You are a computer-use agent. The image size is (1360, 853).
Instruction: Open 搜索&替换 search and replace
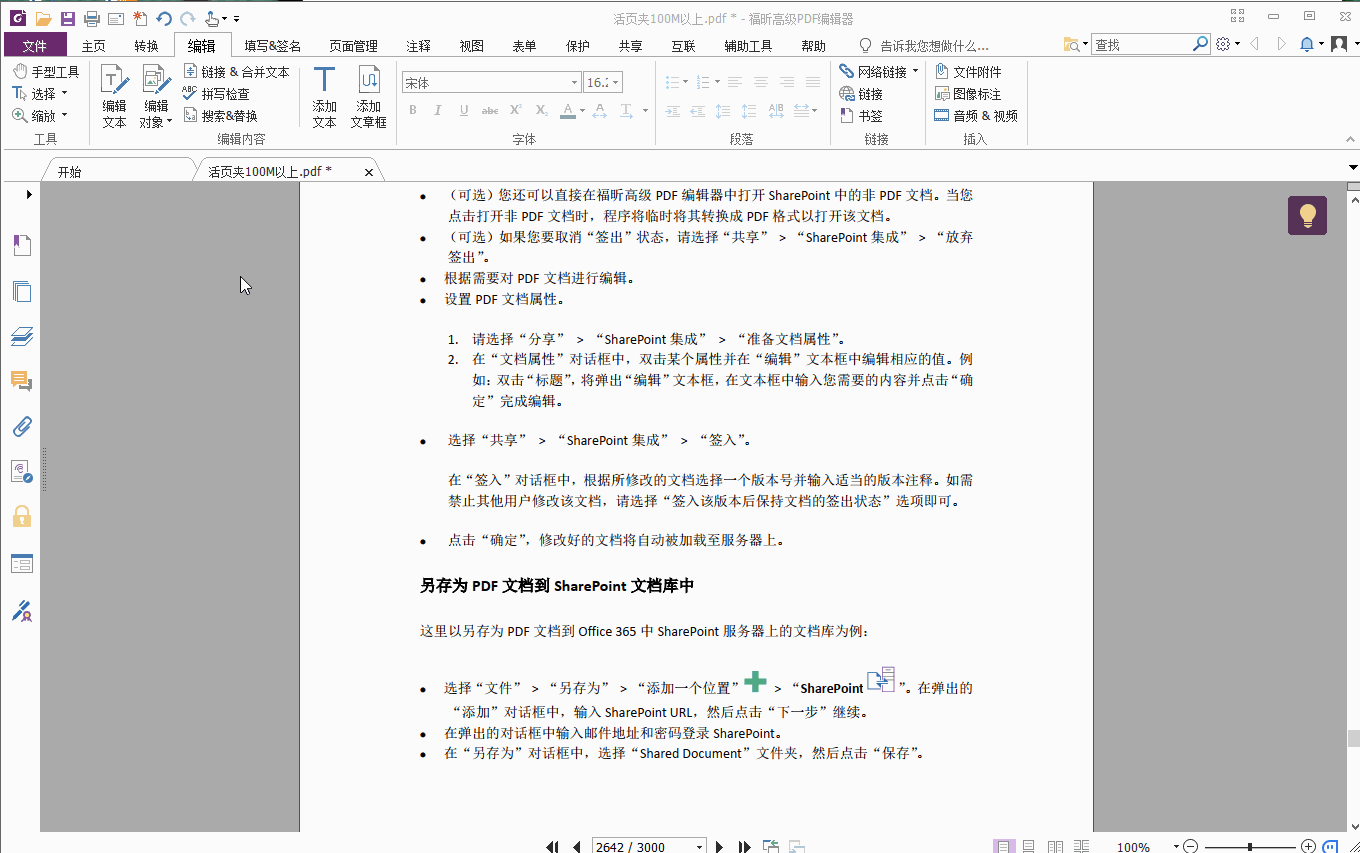222,115
